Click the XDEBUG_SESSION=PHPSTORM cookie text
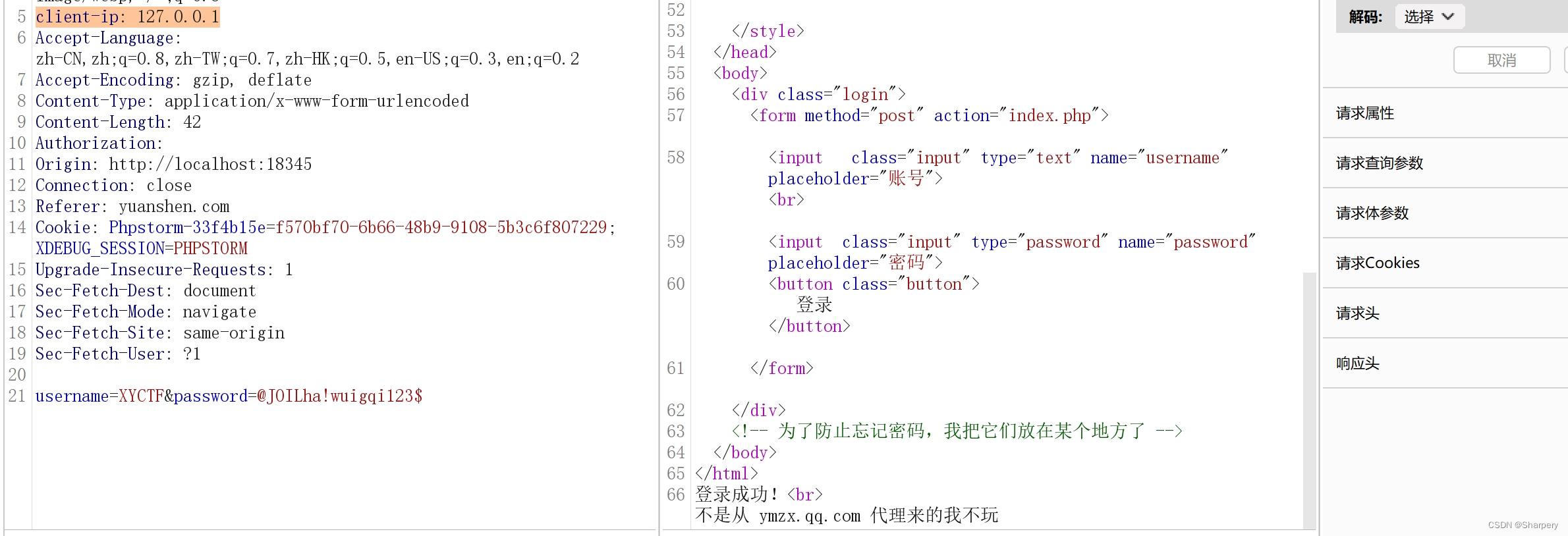 point(142,249)
